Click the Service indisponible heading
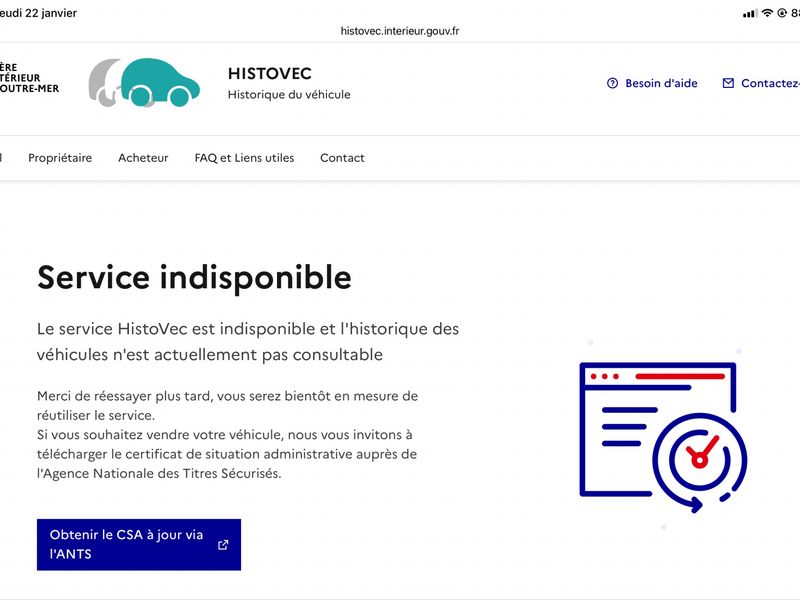This screenshot has height=600, width=800. tap(194, 277)
